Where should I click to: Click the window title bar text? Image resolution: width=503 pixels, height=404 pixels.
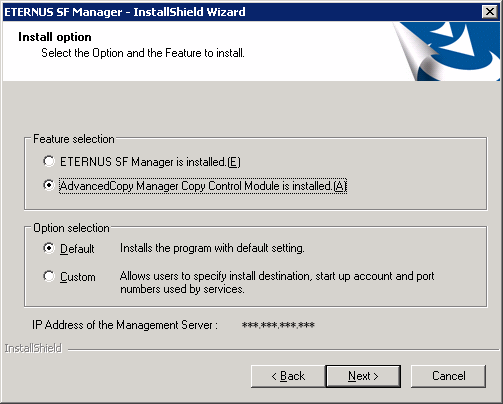(x=125, y=12)
